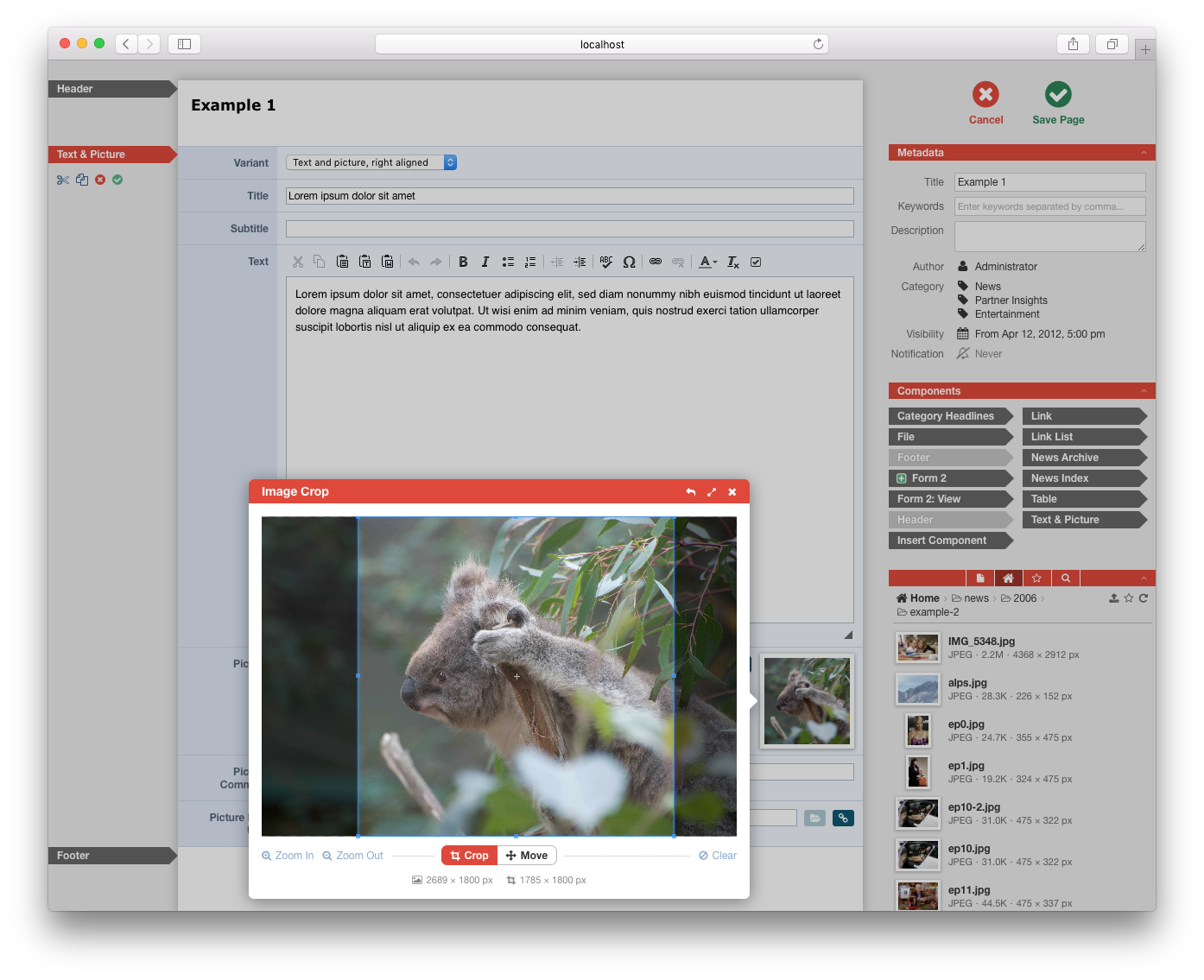
Task: Collapse the file browser panel
Action: coord(1144,579)
